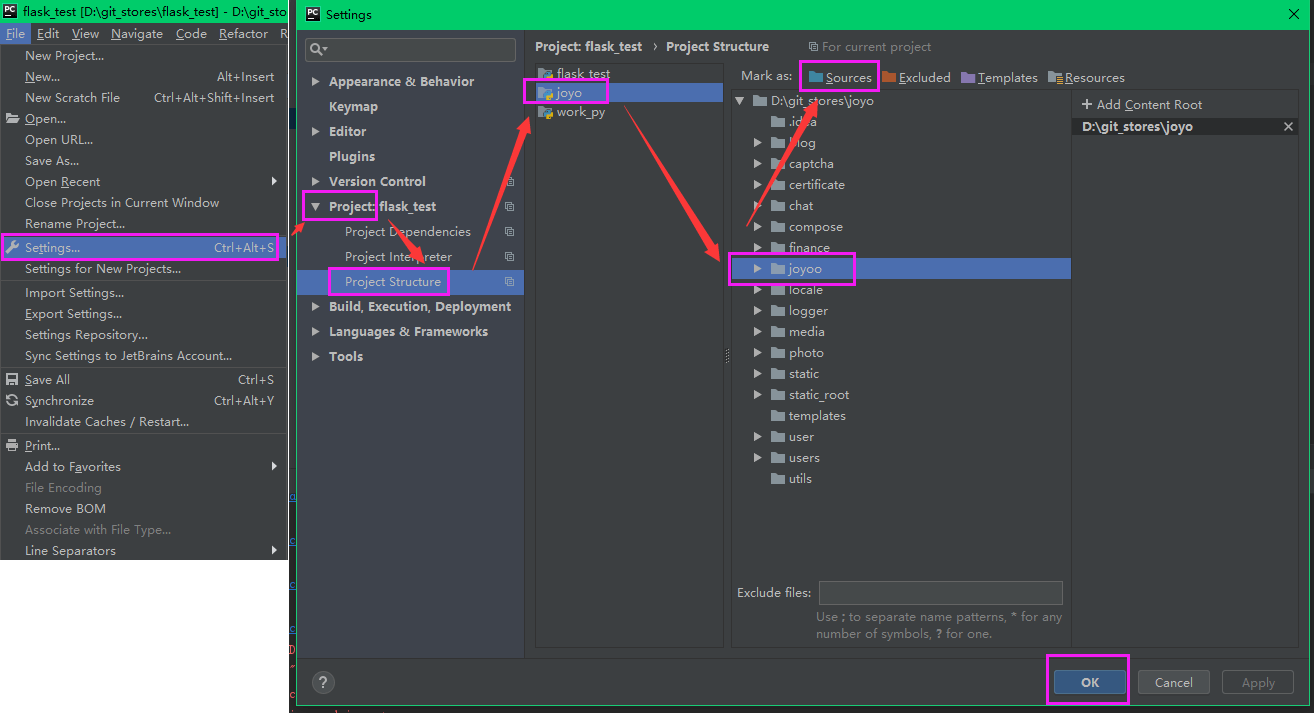Image resolution: width=1314 pixels, height=714 pixels.
Task: Click OK to confirm project structure
Action: click(1087, 681)
